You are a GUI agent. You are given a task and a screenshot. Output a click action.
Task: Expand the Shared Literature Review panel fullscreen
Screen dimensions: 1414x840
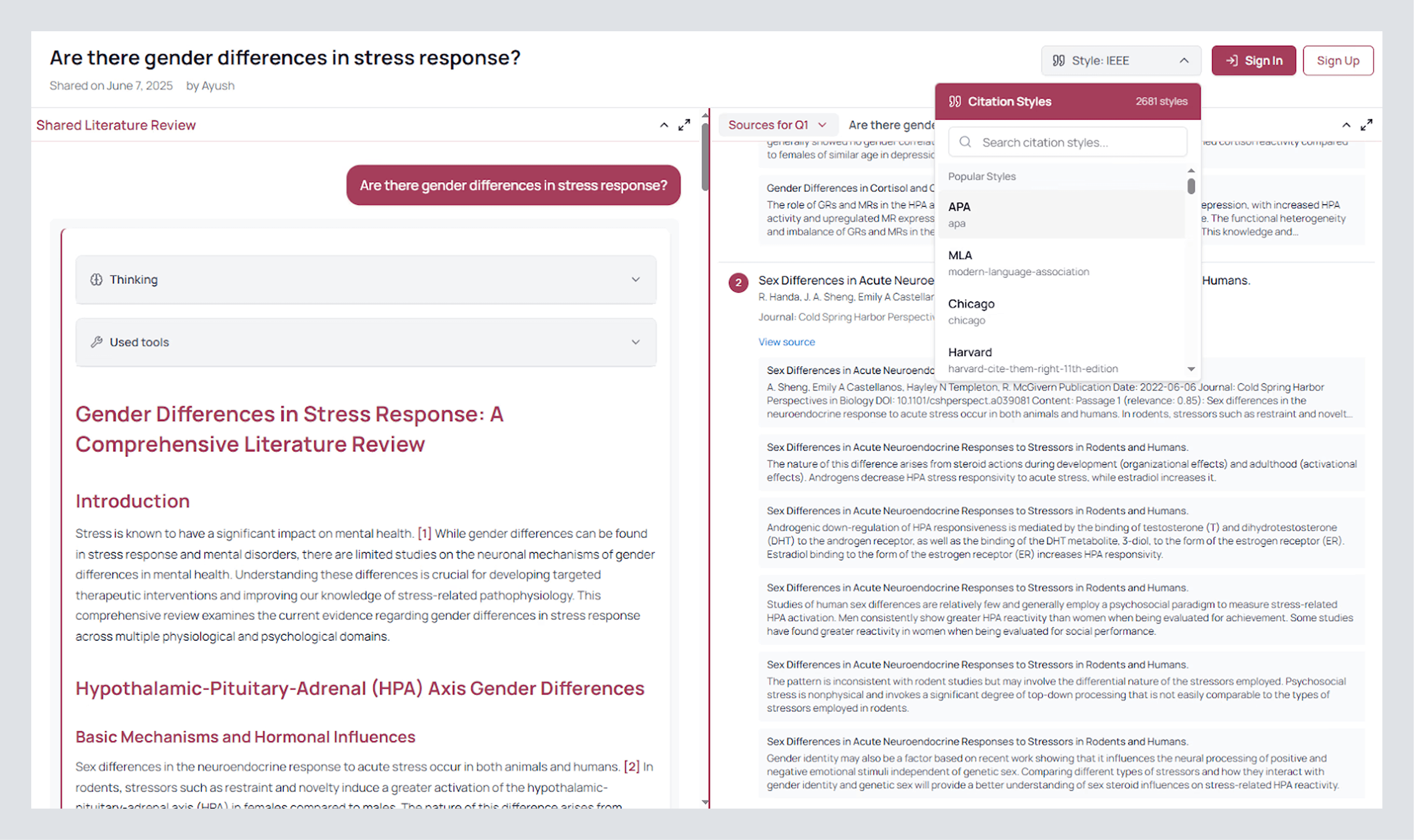(684, 125)
